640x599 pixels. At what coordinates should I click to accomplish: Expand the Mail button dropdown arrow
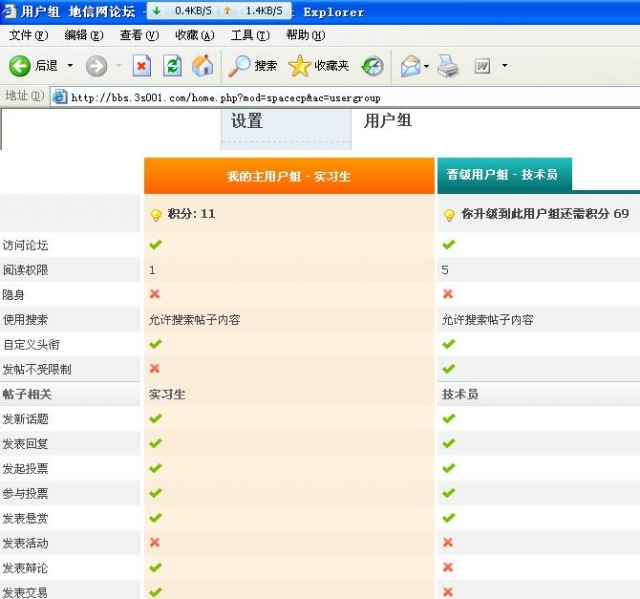click(x=426, y=66)
